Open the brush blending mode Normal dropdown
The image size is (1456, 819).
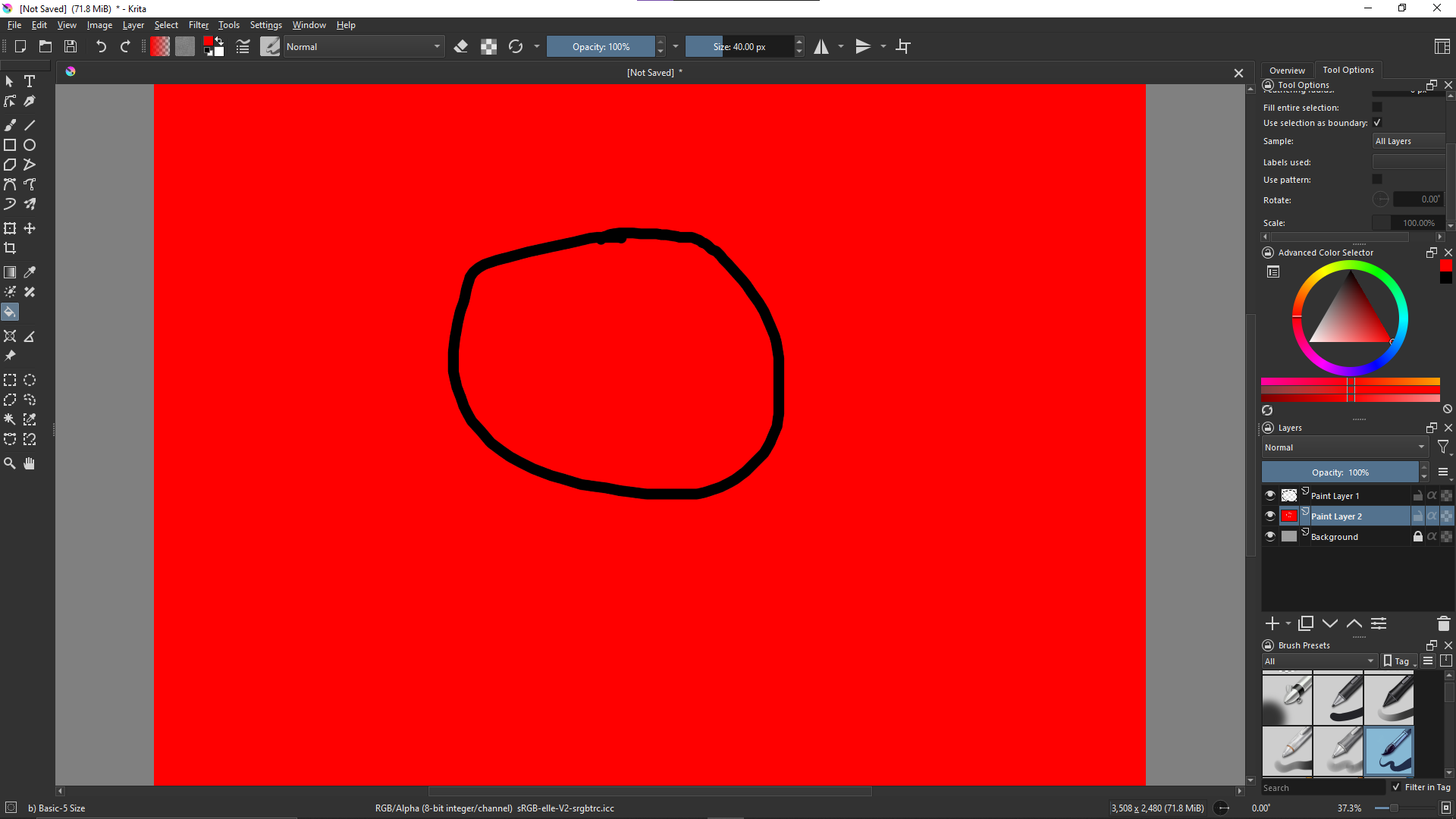click(x=362, y=47)
